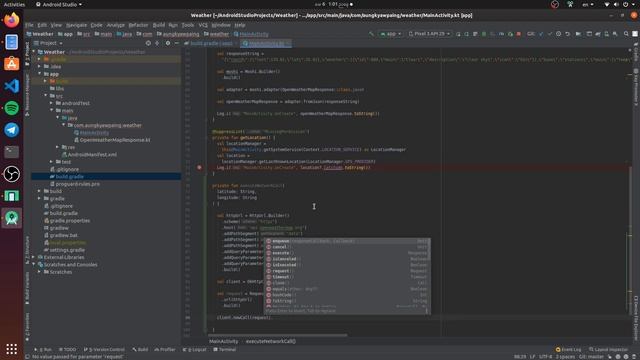Open the Run tool window button
The image size is (640, 360).
tap(43, 350)
